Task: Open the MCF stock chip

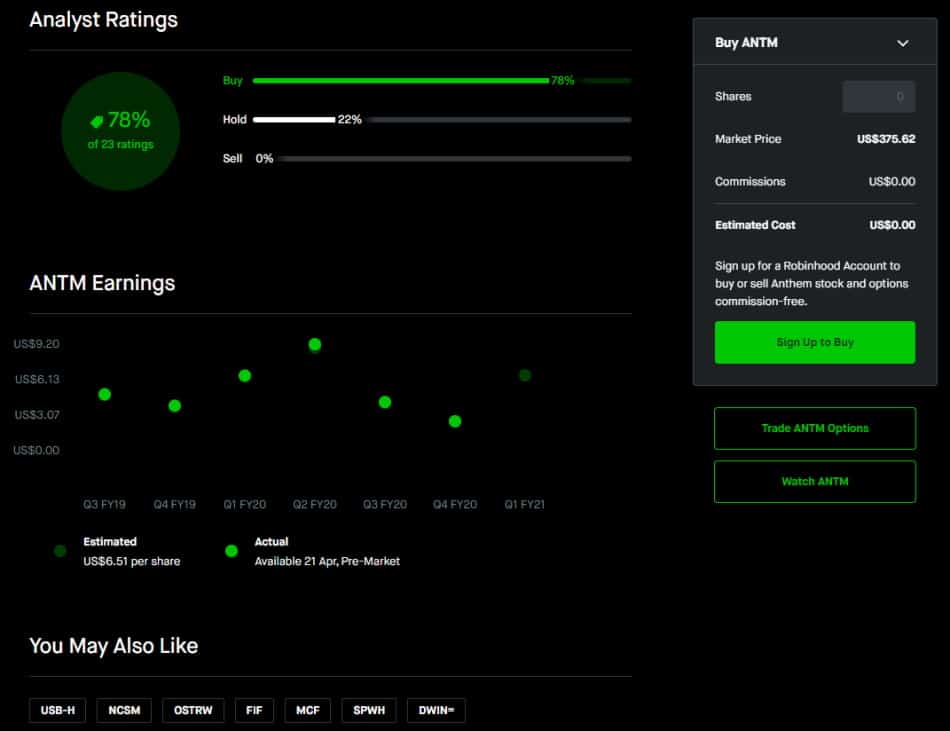Action: [308, 710]
